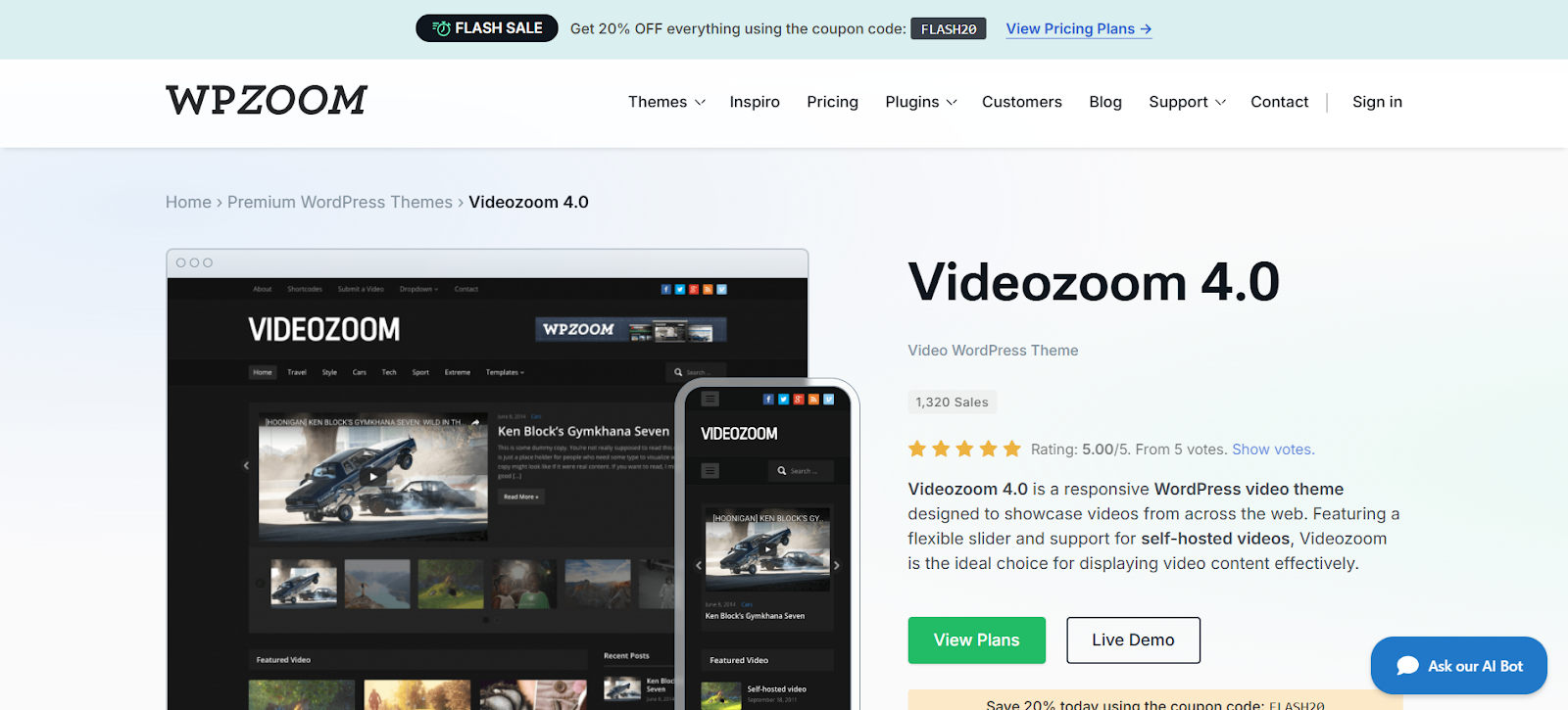Click the right arrow on mobile preview slider
Screen dimensions: 1568x710
coord(836,565)
